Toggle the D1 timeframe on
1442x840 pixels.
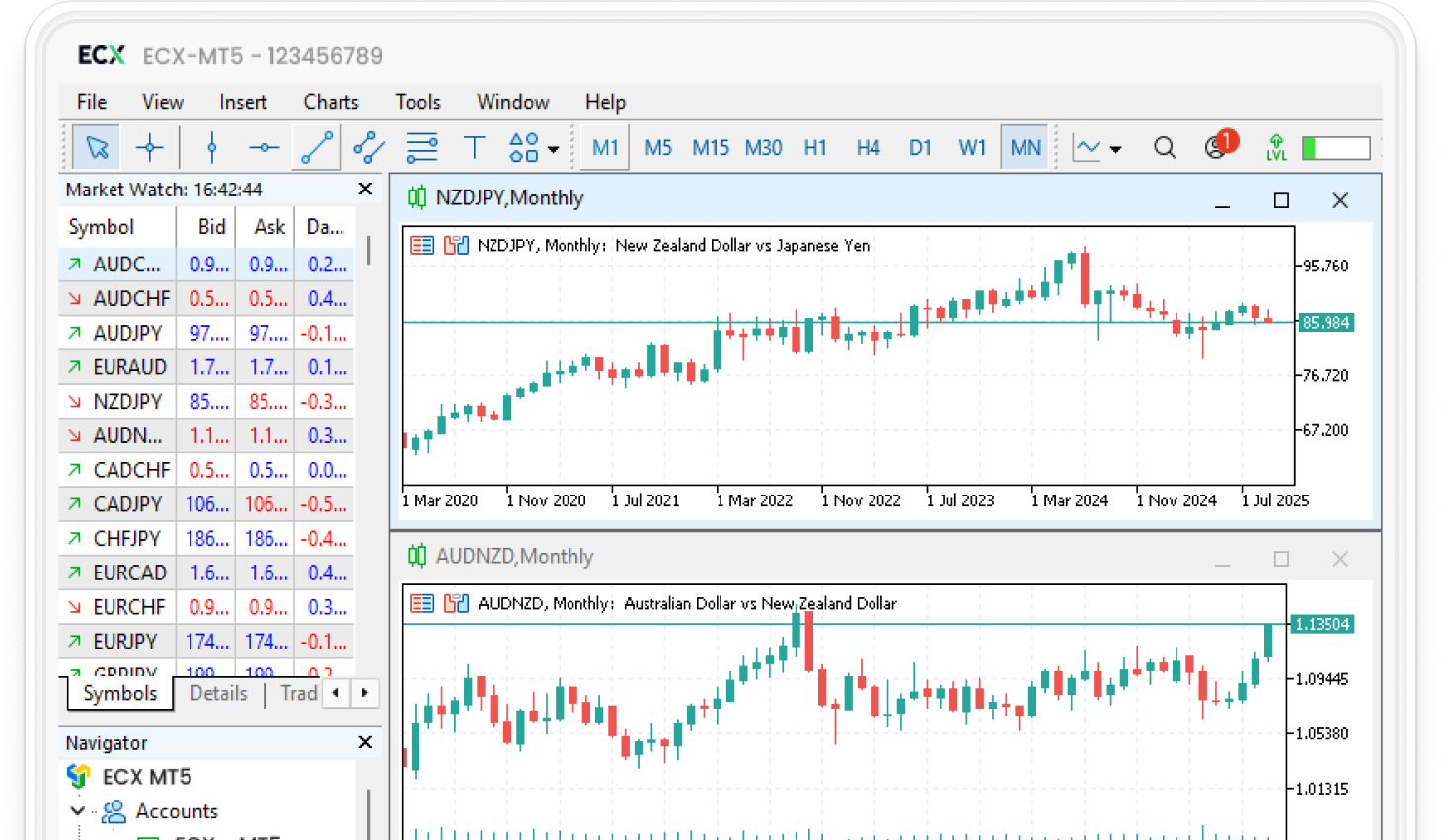point(920,146)
